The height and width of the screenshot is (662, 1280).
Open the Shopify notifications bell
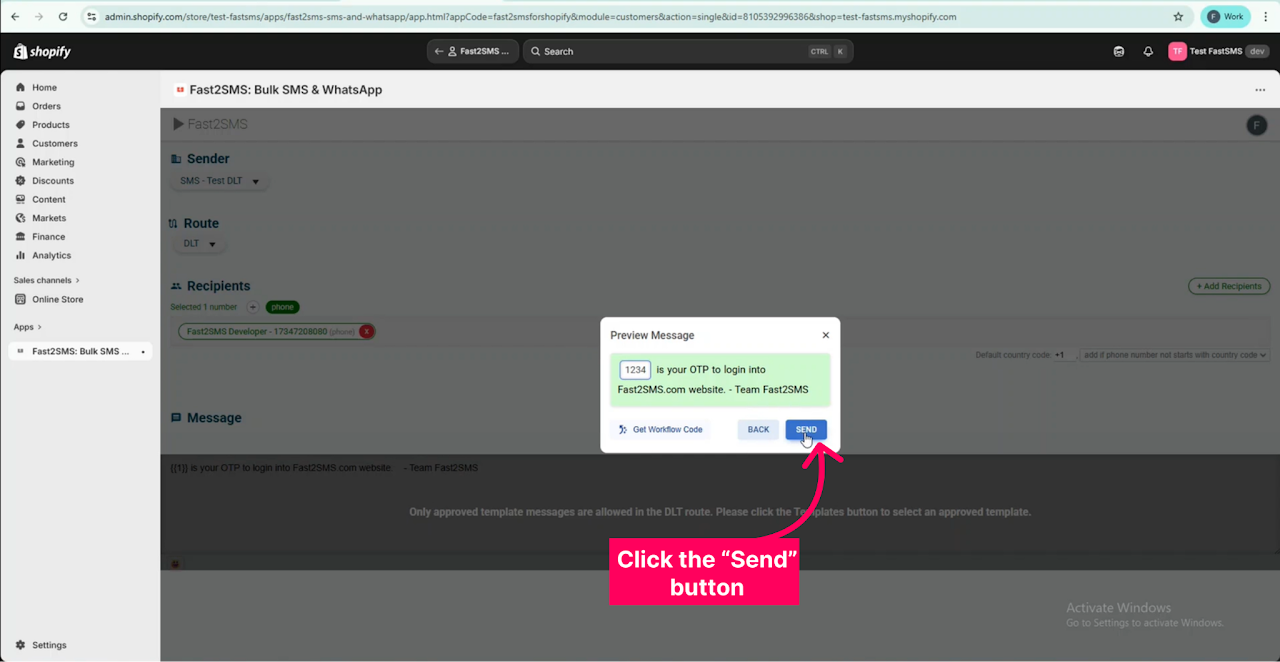[x=1148, y=51]
